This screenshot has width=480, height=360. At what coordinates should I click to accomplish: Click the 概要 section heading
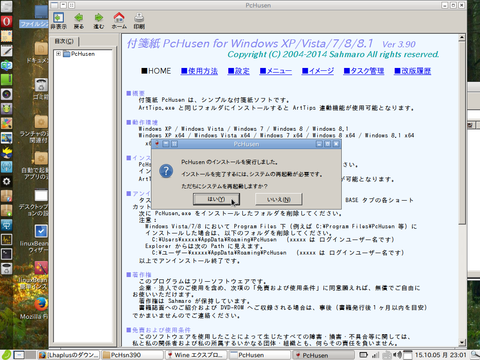[x=135, y=93]
